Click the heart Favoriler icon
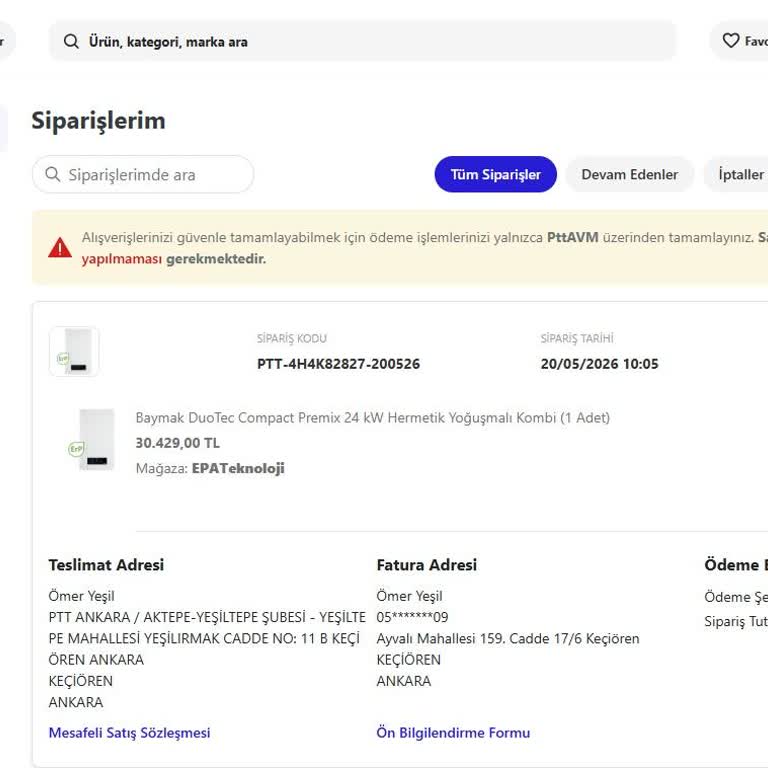The height and width of the screenshot is (768, 768). [731, 41]
